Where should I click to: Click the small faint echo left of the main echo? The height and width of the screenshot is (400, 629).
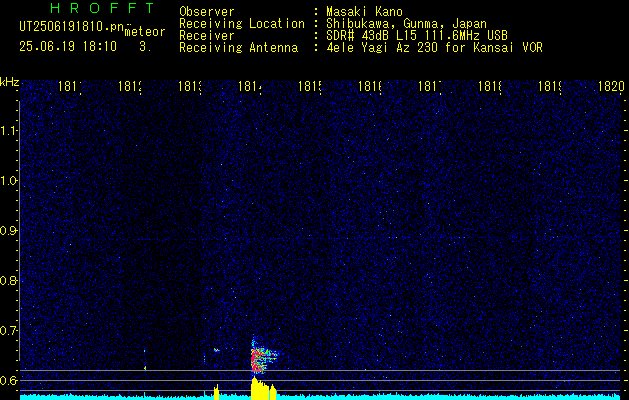pos(216,350)
